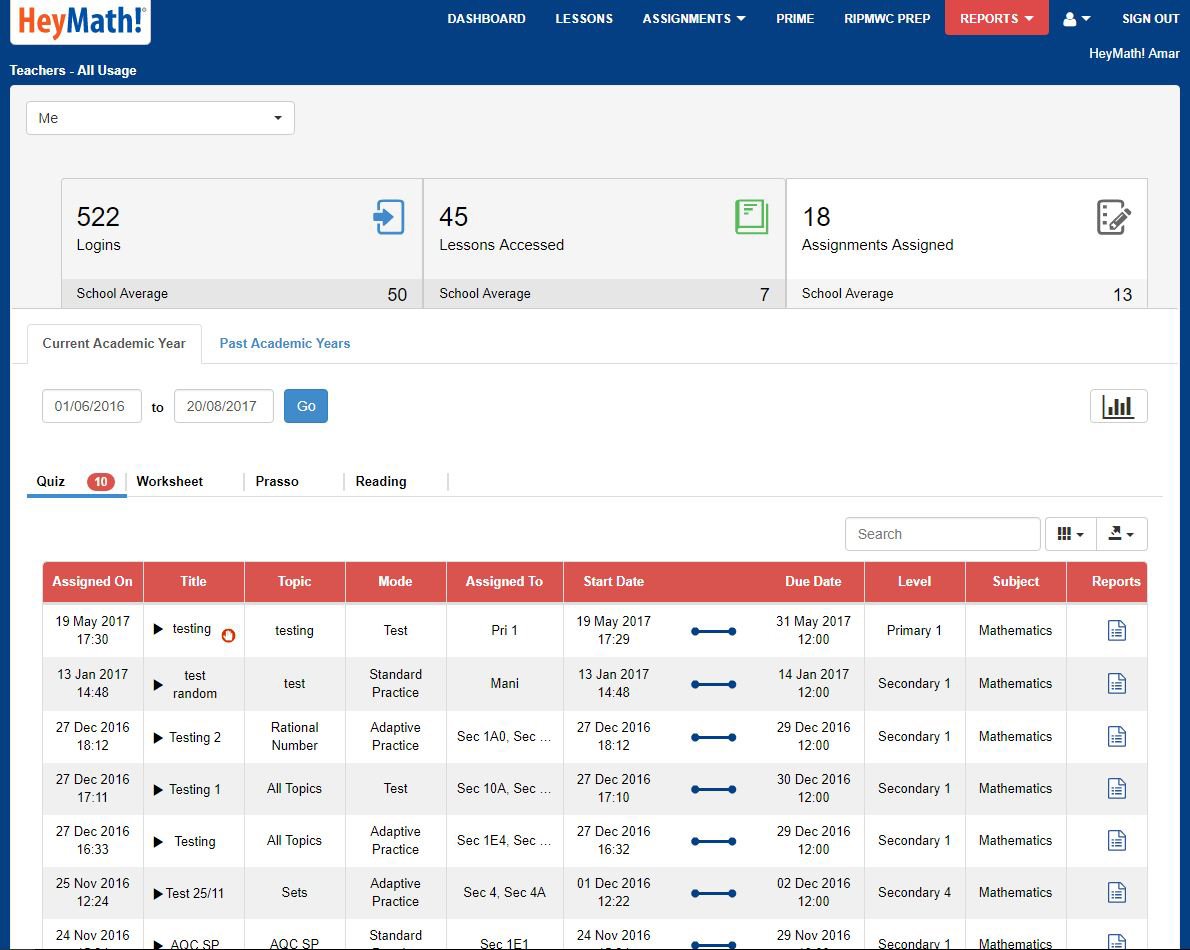Click 'HeyMath! Amar' user name
This screenshot has width=1190, height=950.
point(1134,54)
